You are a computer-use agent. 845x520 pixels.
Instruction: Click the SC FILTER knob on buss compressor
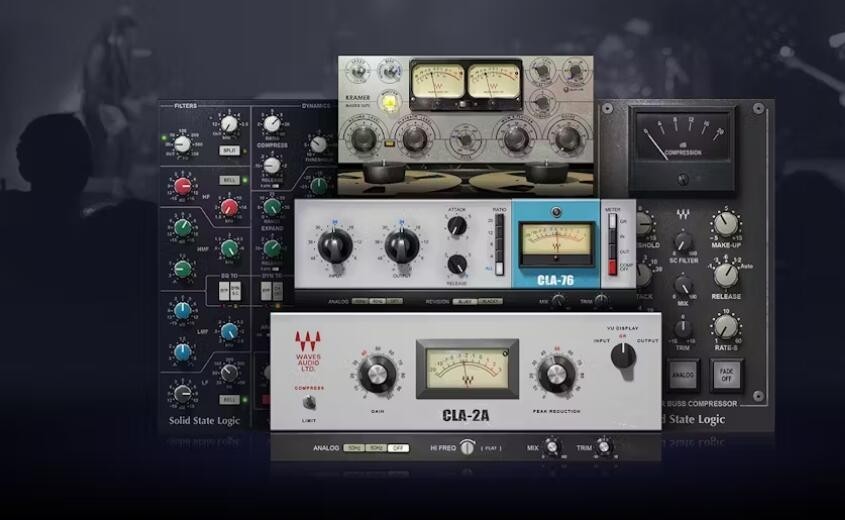pos(683,242)
